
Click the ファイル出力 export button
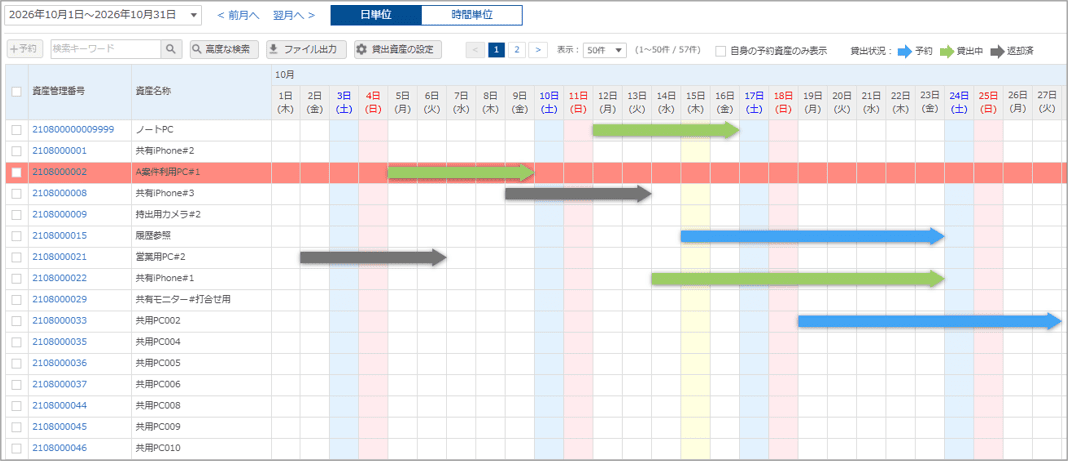coord(307,49)
